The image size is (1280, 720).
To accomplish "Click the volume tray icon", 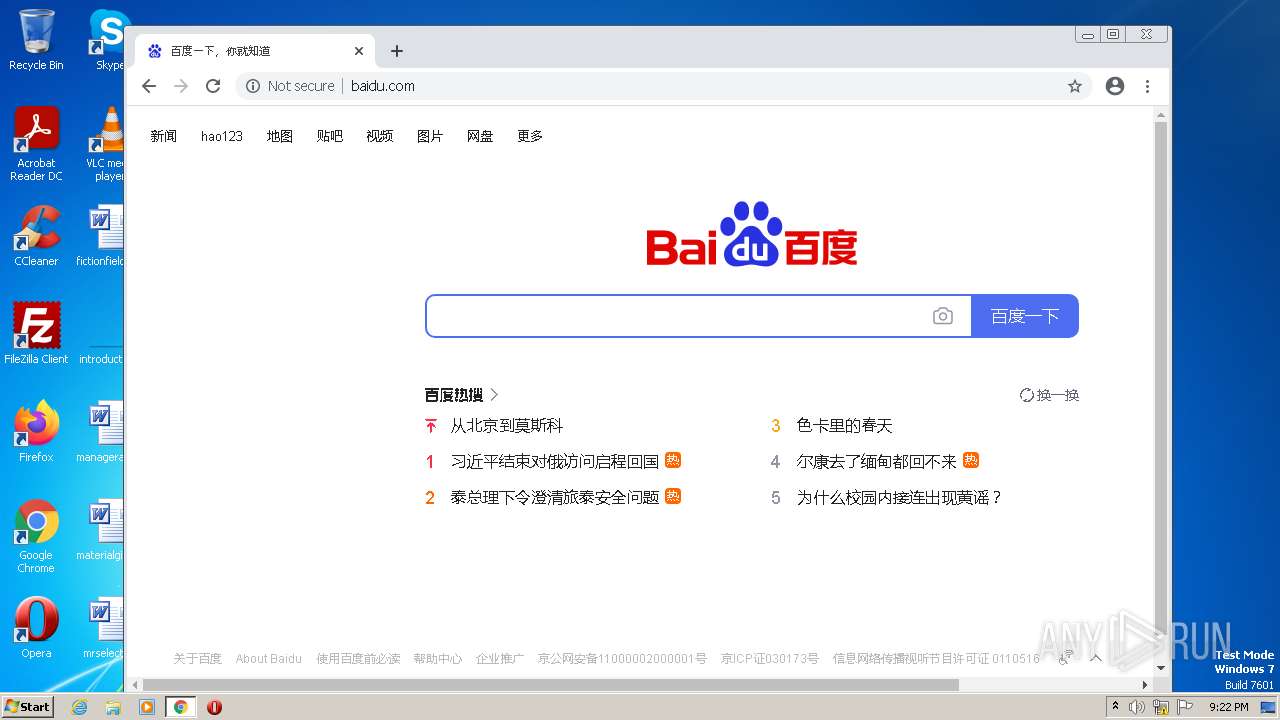I will 1138,707.
